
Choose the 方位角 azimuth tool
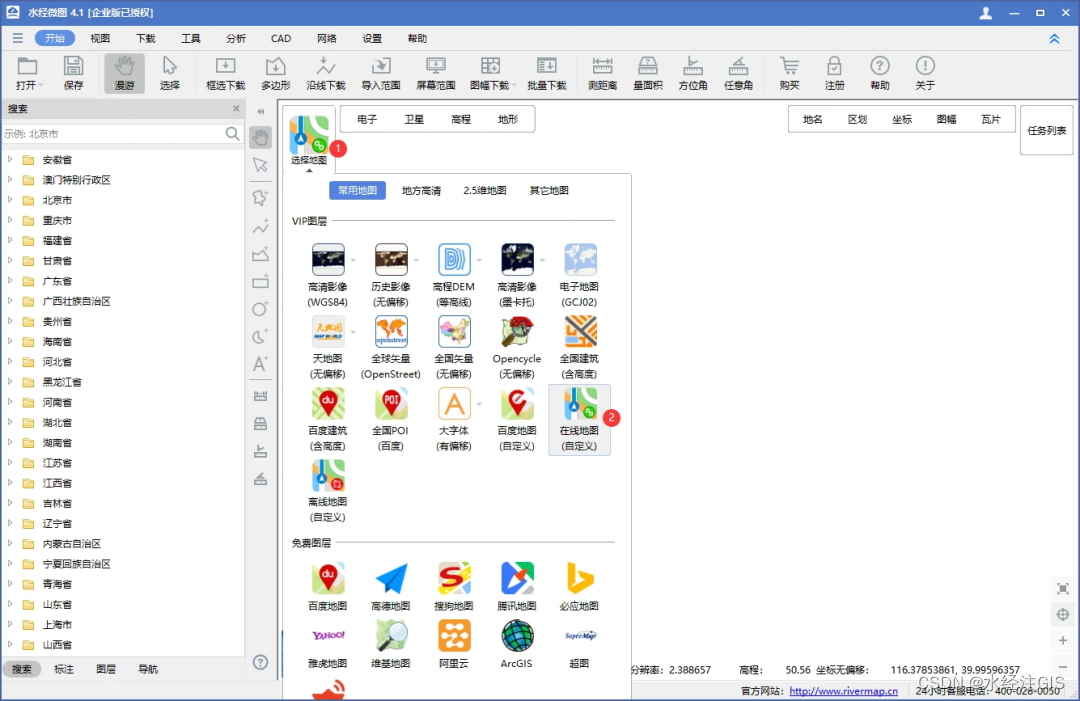[693, 73]
